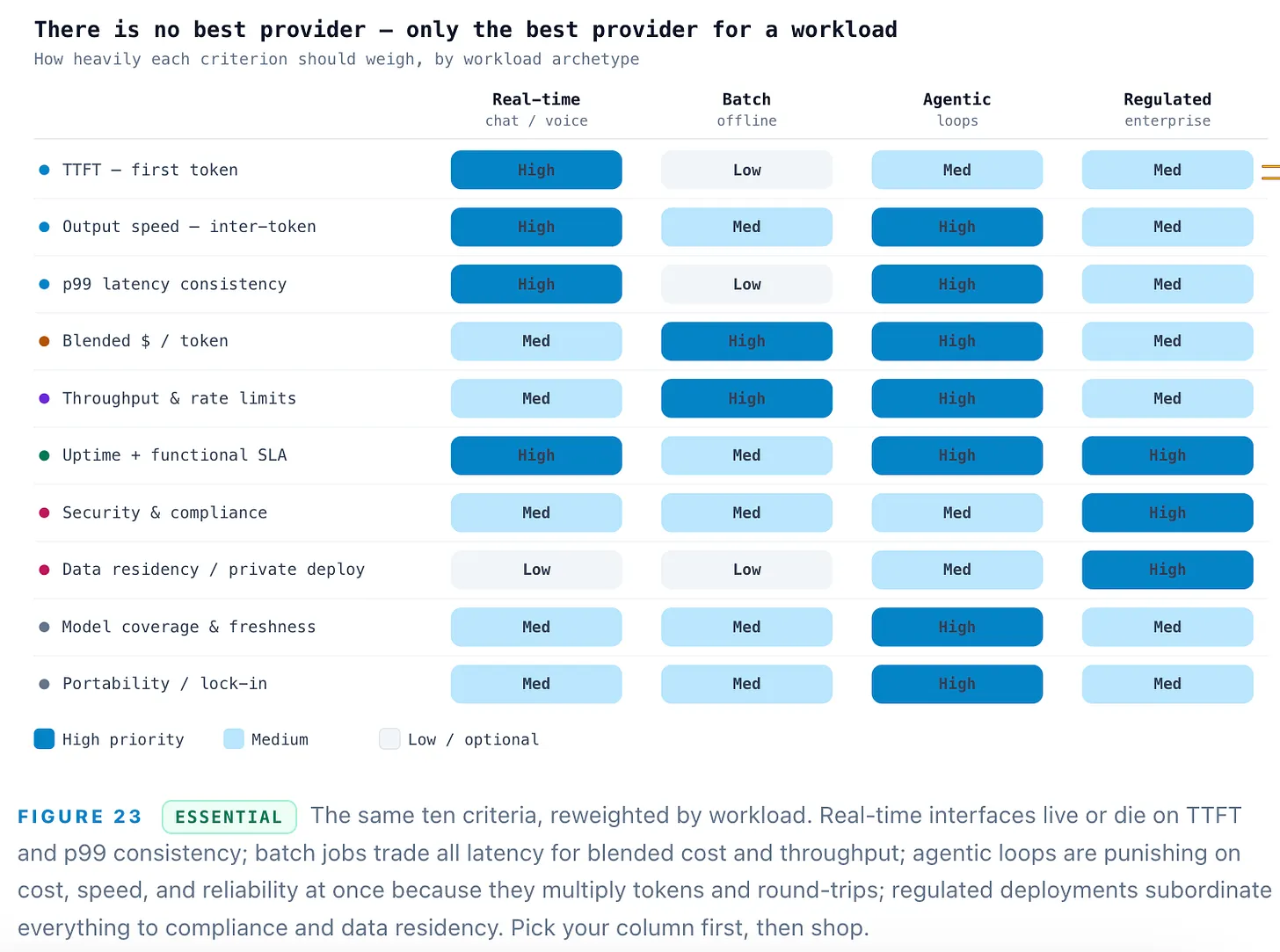The width and height of the screenshot is (1280, 952).
Task: Click the orange dot beside Blended $ / token
Action: pos(44,341)
